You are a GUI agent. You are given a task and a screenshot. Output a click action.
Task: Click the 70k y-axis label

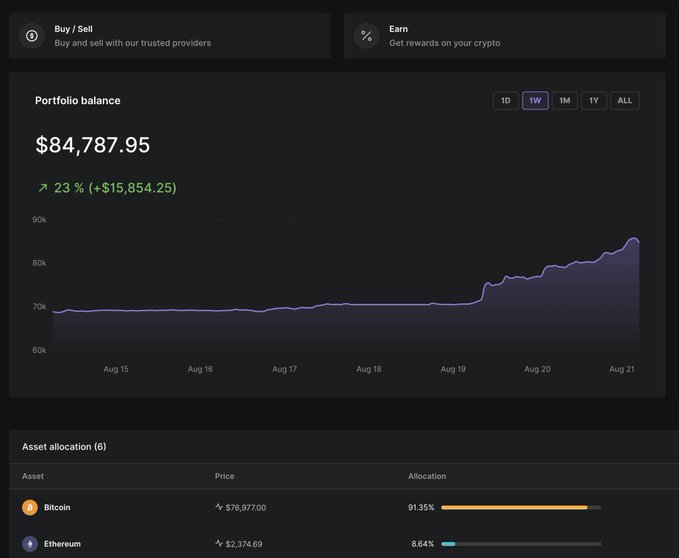coord(39,306)
